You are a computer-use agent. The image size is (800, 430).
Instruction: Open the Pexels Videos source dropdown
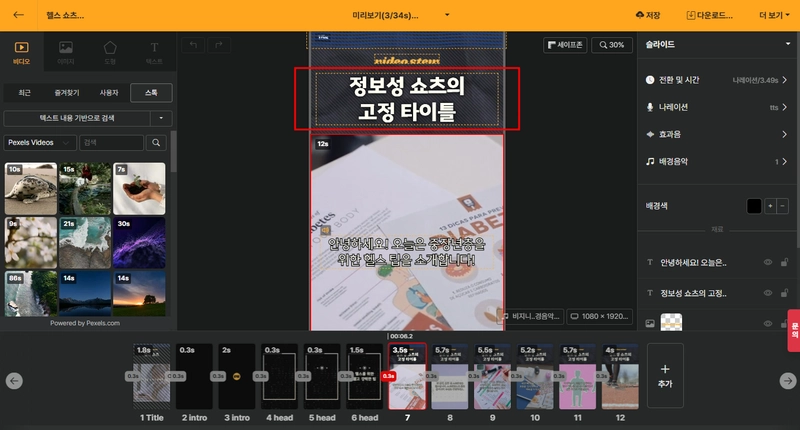pos(40,143)
